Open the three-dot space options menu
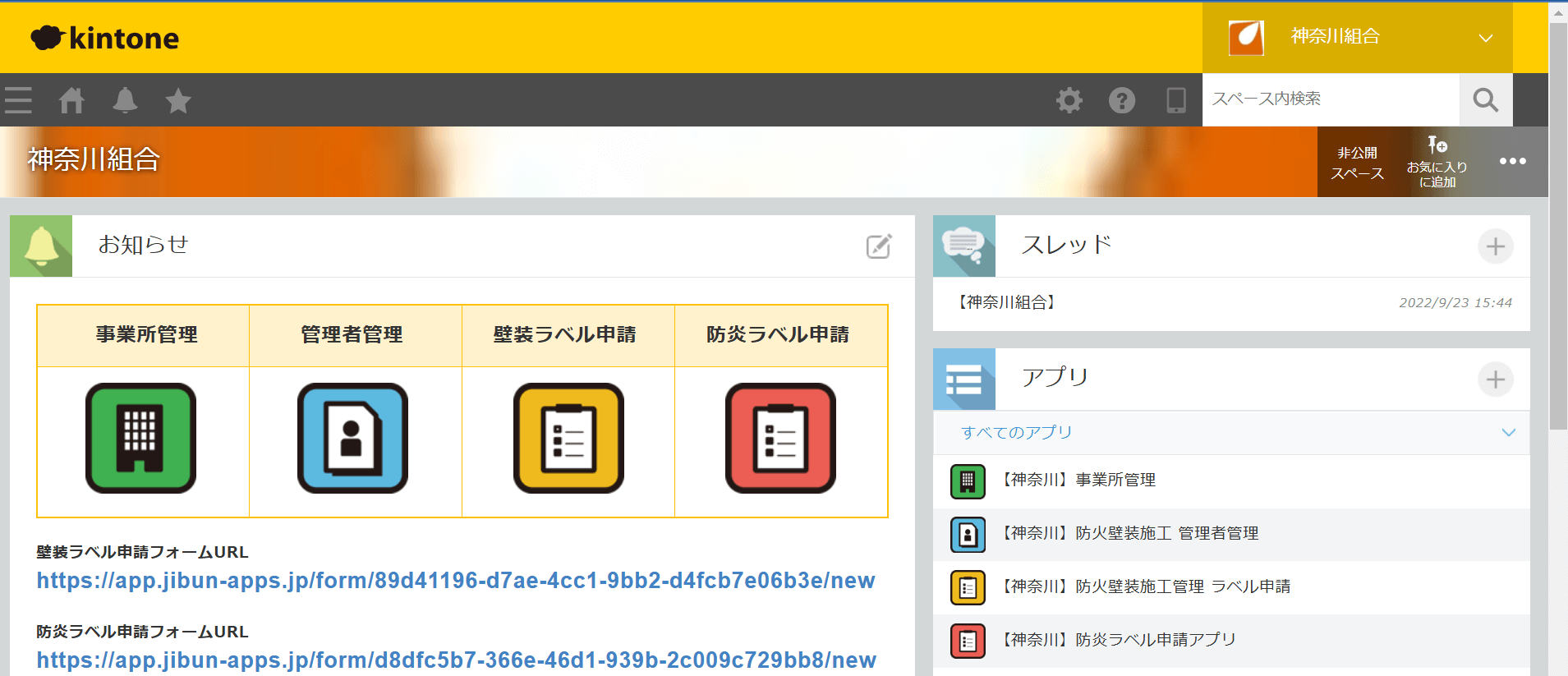Image resolution: width=1568 pixels, height=676 pixels. tap(1512, 161)
